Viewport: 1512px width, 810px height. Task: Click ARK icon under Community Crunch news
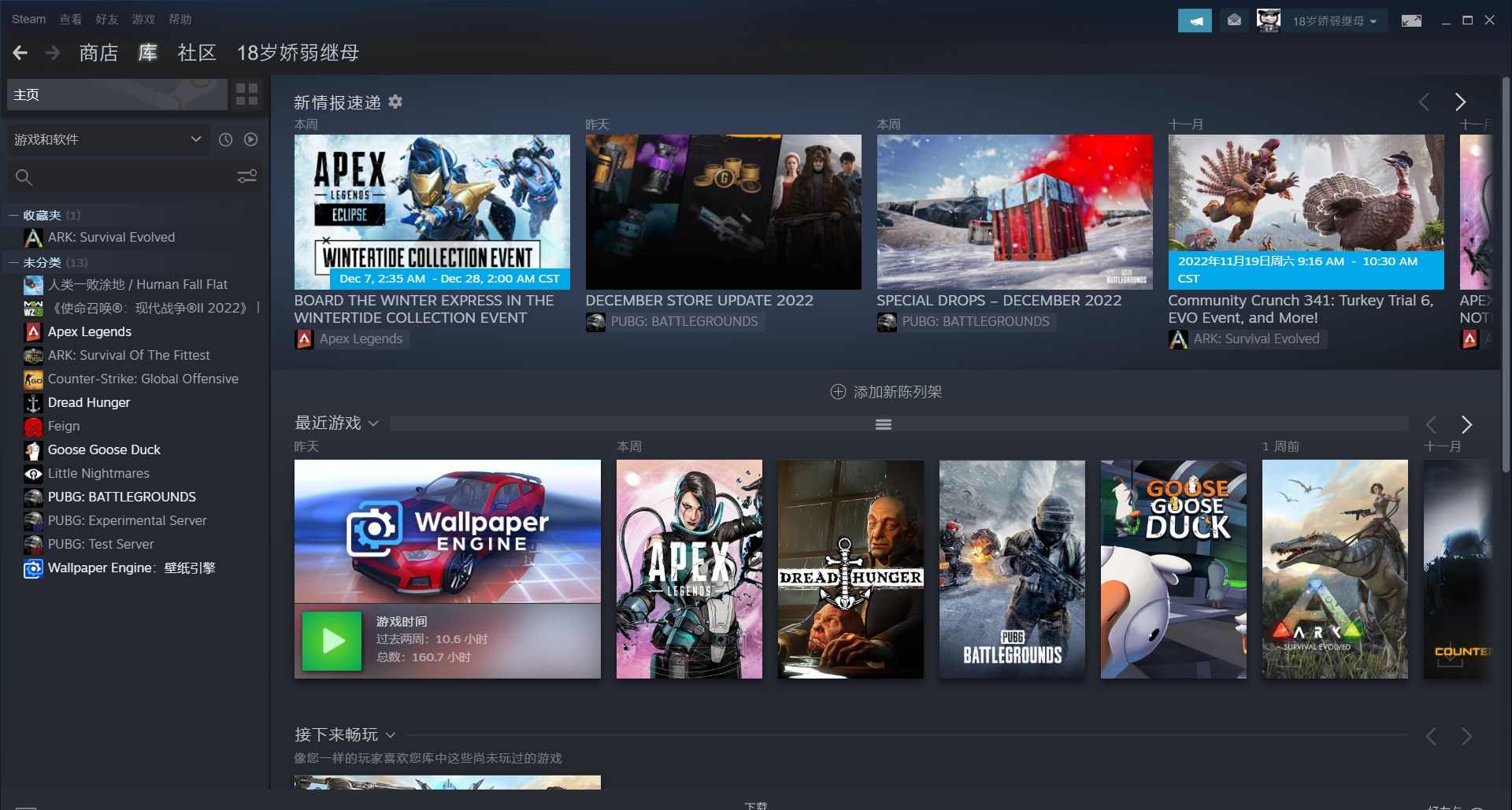click(1178, 339)
